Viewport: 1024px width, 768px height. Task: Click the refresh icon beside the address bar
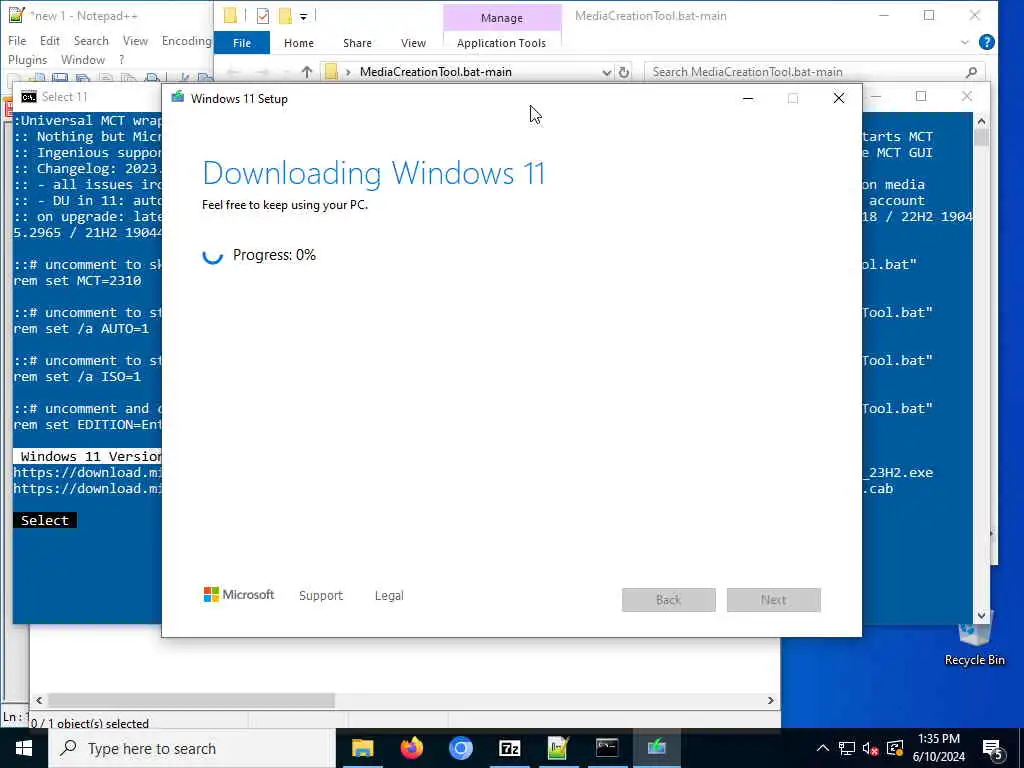click(624, 72)
